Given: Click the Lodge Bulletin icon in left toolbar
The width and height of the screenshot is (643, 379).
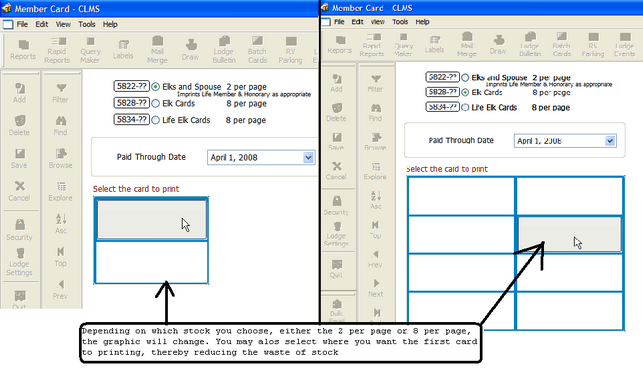Looking at the screenshot, I should [224, 50].
